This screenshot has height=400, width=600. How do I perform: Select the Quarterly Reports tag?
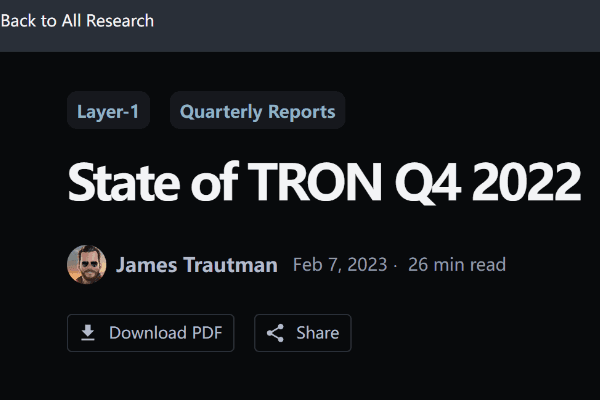tap(257, 111)
